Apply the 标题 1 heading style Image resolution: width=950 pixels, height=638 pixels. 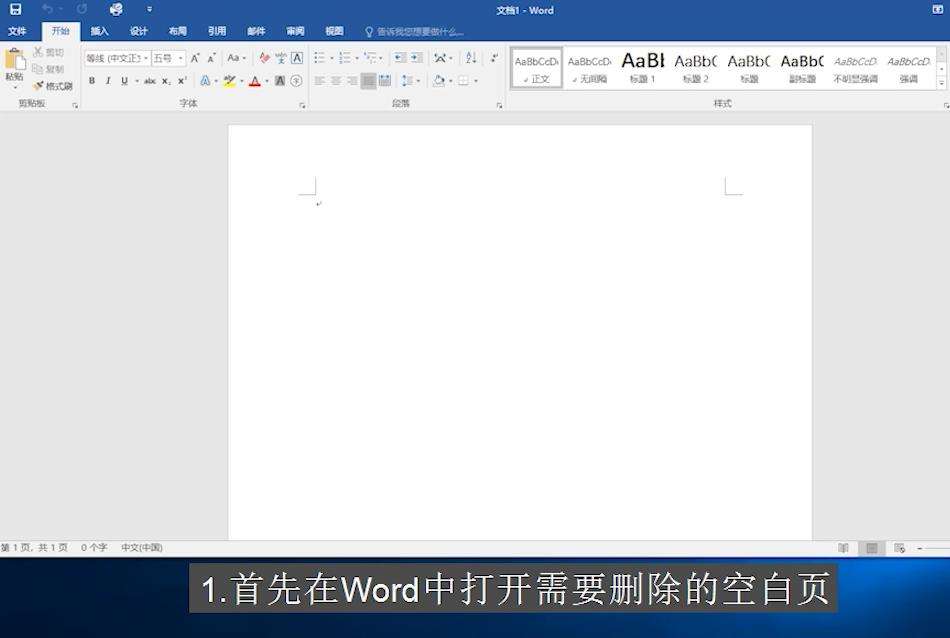(642, 67)
